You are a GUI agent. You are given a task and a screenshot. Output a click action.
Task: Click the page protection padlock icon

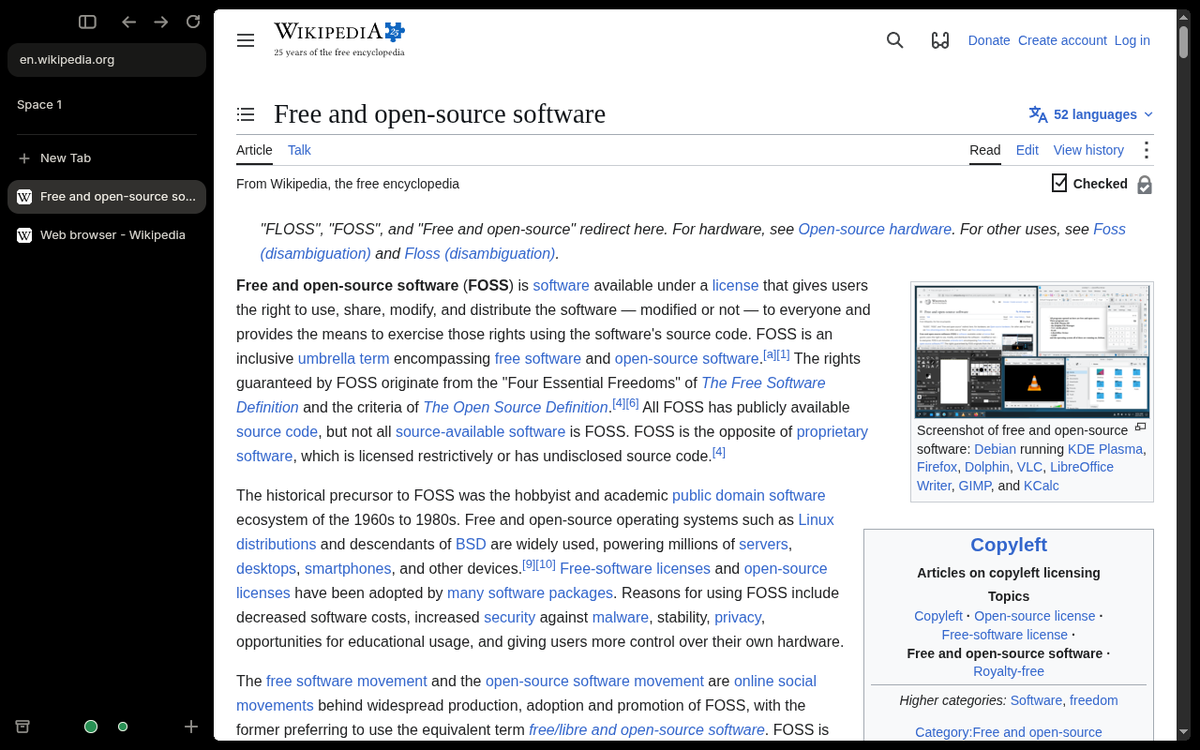point(1145,185)
